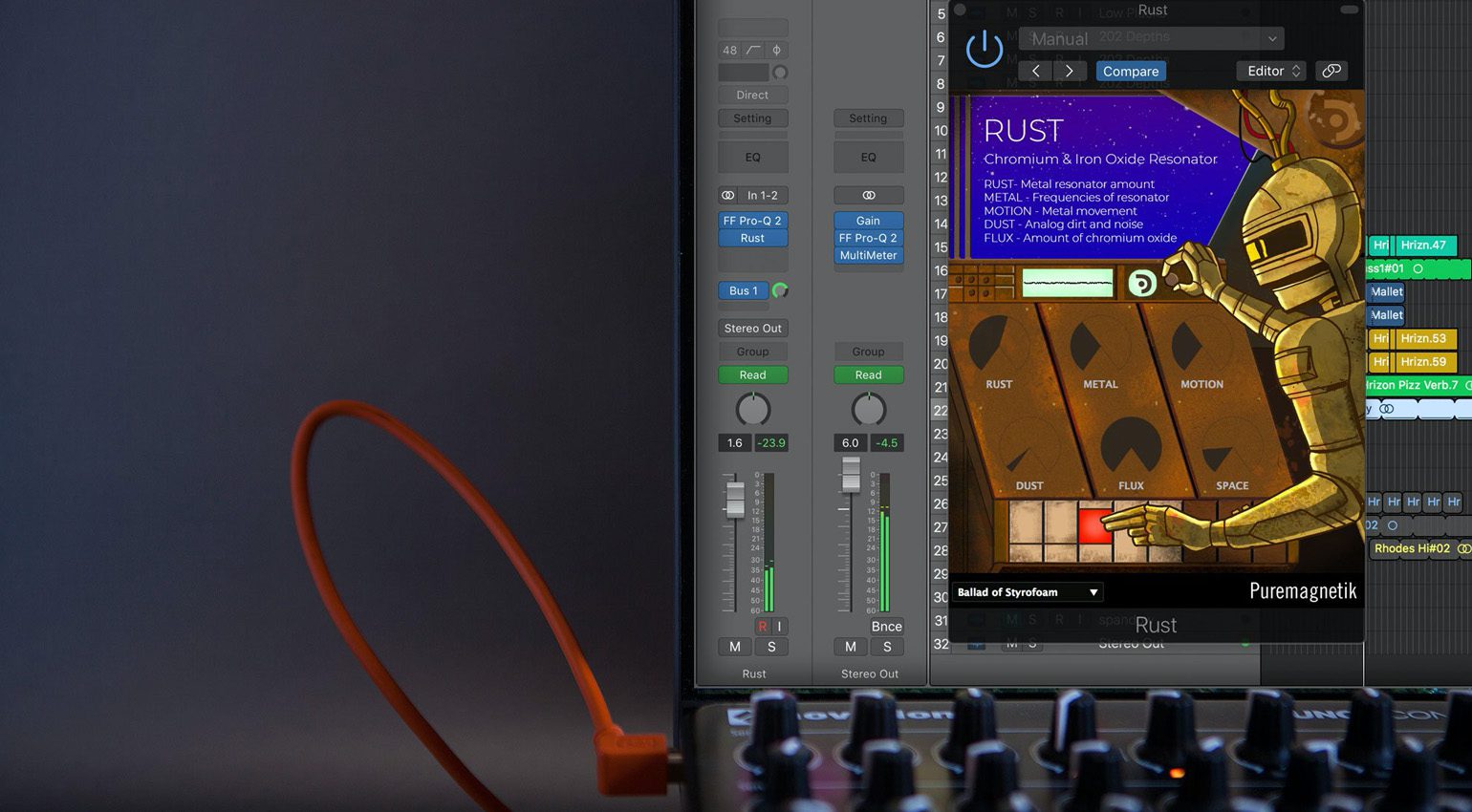The width and height of the screenshot is (1472, 812).
Task: Open FF Pro-Q 2 on Rust strip
Action: (752, 221)
